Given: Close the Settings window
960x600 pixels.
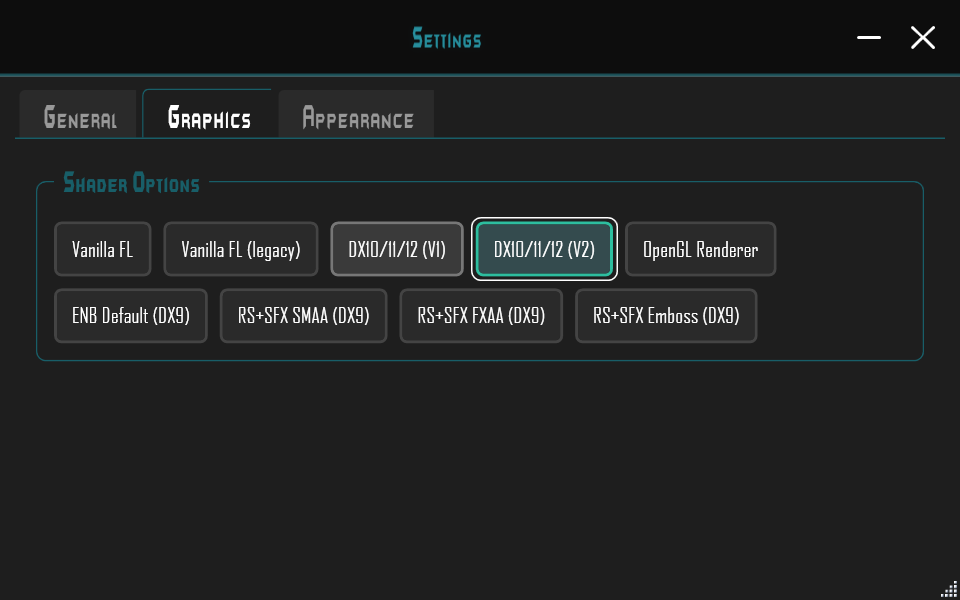Looking at the screenshot, I should pos(923,38).
